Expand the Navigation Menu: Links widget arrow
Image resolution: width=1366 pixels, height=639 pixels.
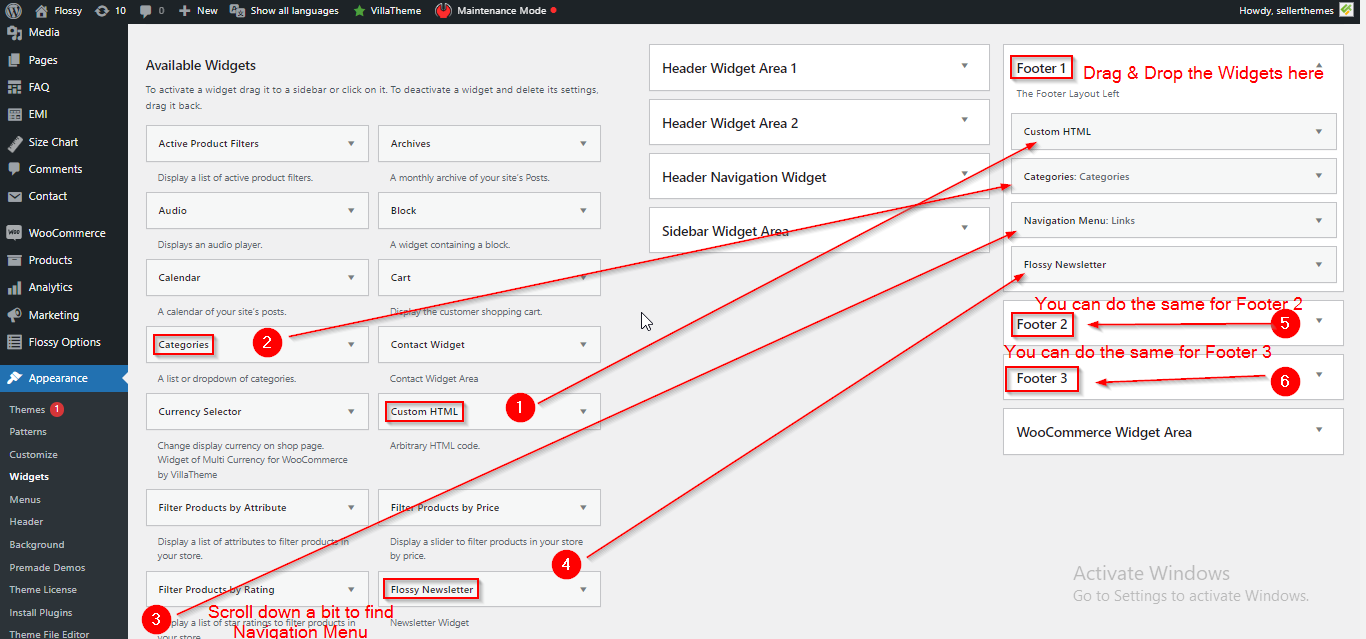(1319, 221)
